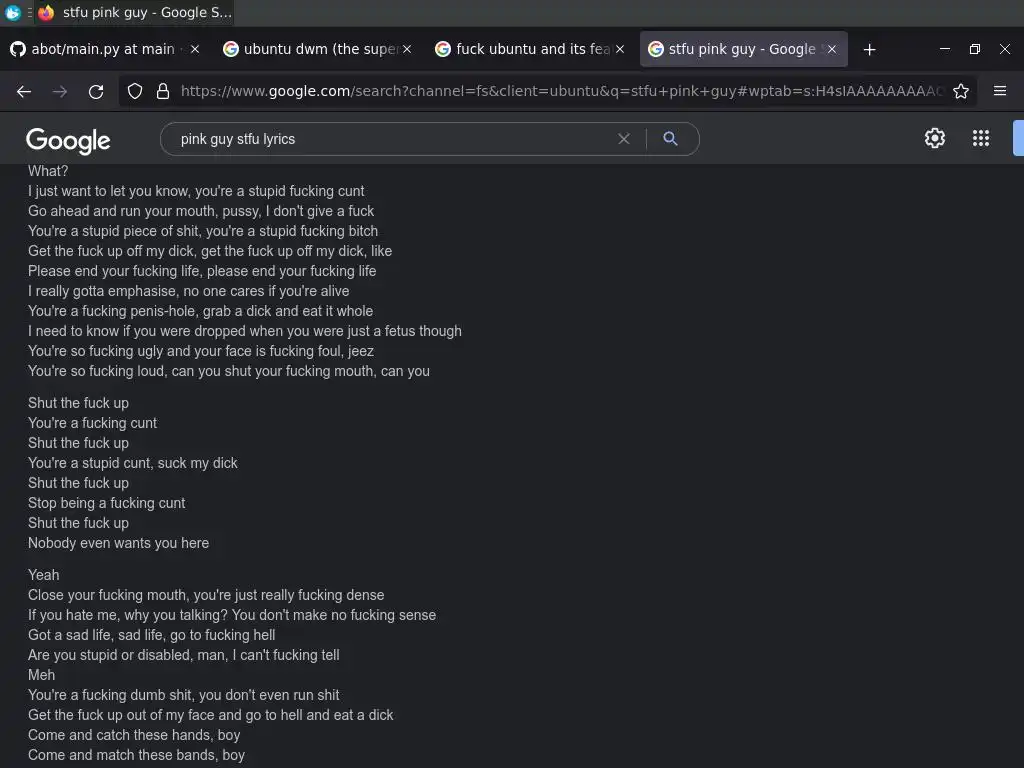Open the Firefox hamburger menu
The width and height of the screenshot is (1024, 768).
(1000, 91)
